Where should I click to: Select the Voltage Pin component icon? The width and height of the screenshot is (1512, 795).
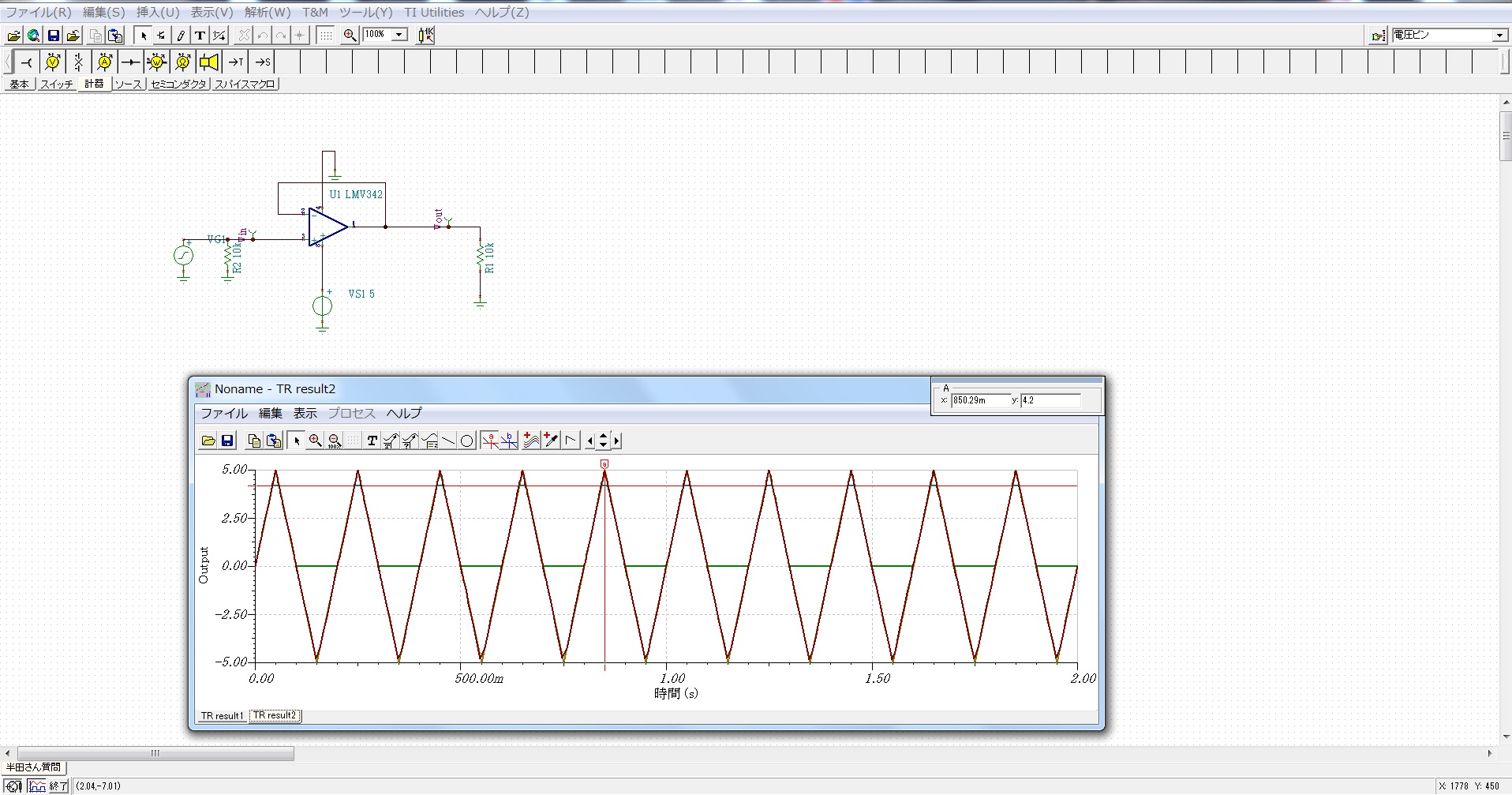coord(27,62)
